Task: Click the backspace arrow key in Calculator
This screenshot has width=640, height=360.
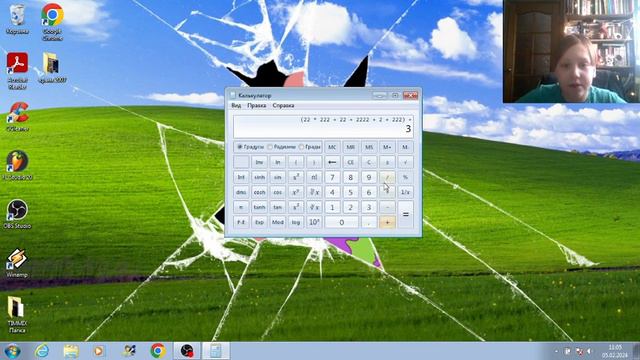Action: click(332, 162)
